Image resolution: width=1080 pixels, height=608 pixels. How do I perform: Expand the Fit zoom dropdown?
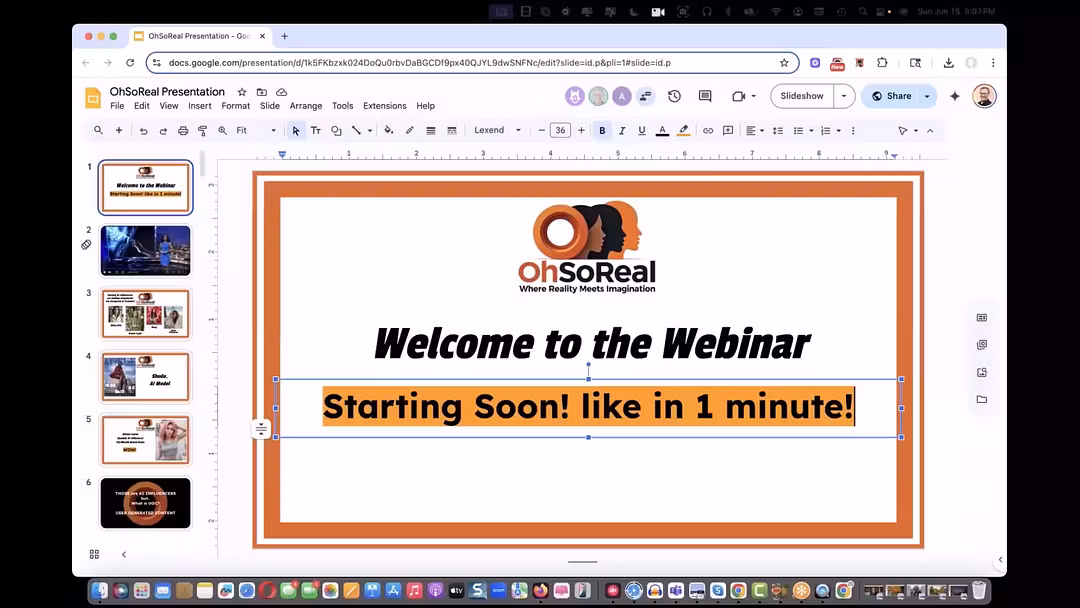[x=256, y=130]
